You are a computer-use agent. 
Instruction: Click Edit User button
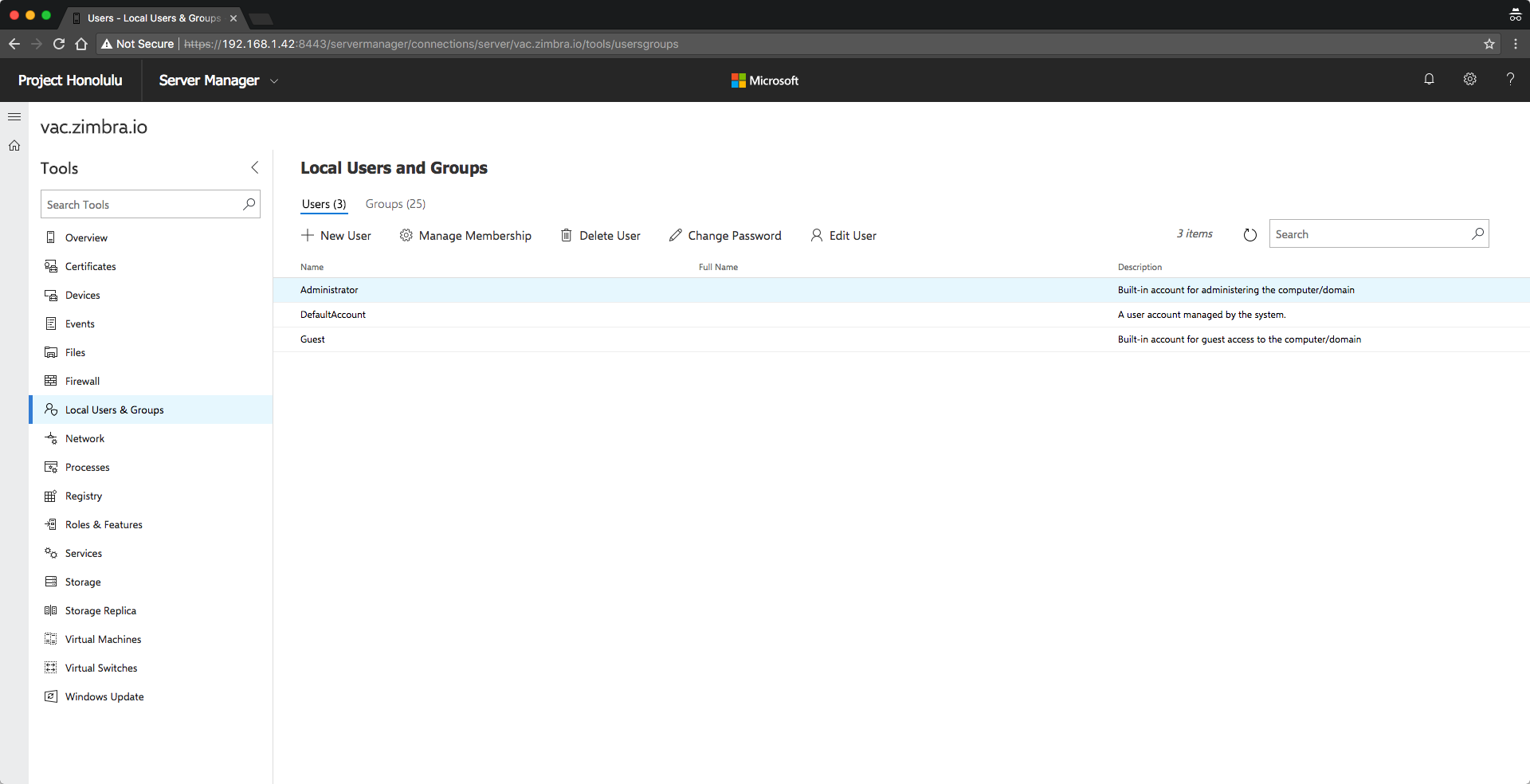(844, 236)
